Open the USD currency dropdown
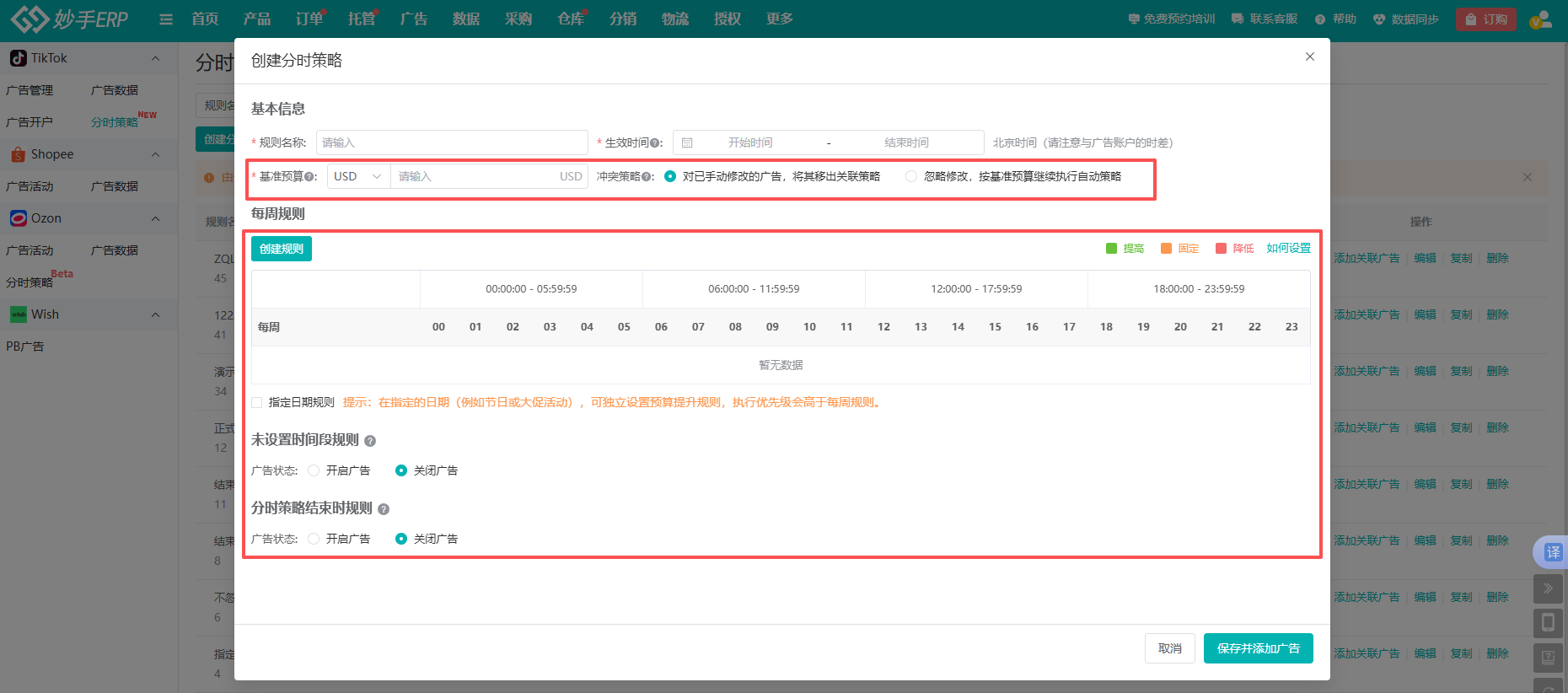The image size is (1568, 693). [357, 176]
